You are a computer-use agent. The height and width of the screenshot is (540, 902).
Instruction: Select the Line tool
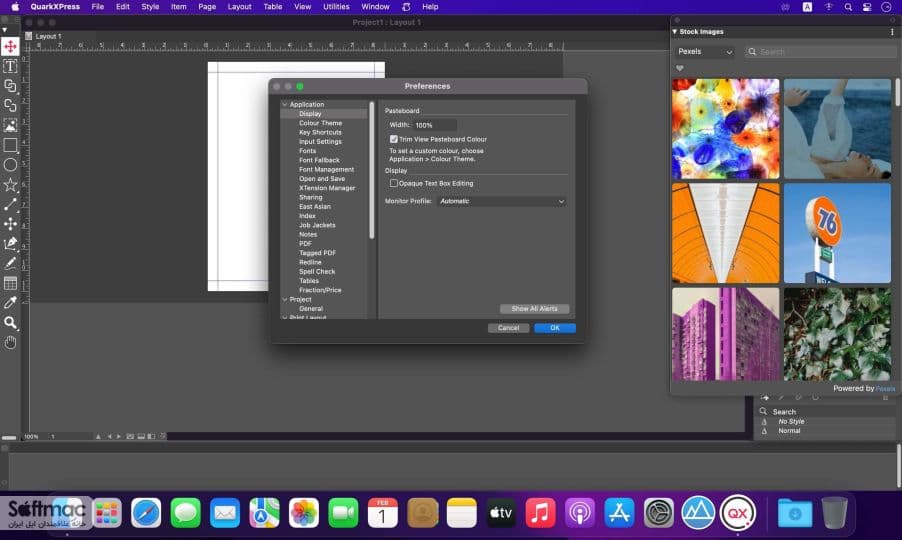[x=10, y=204]
